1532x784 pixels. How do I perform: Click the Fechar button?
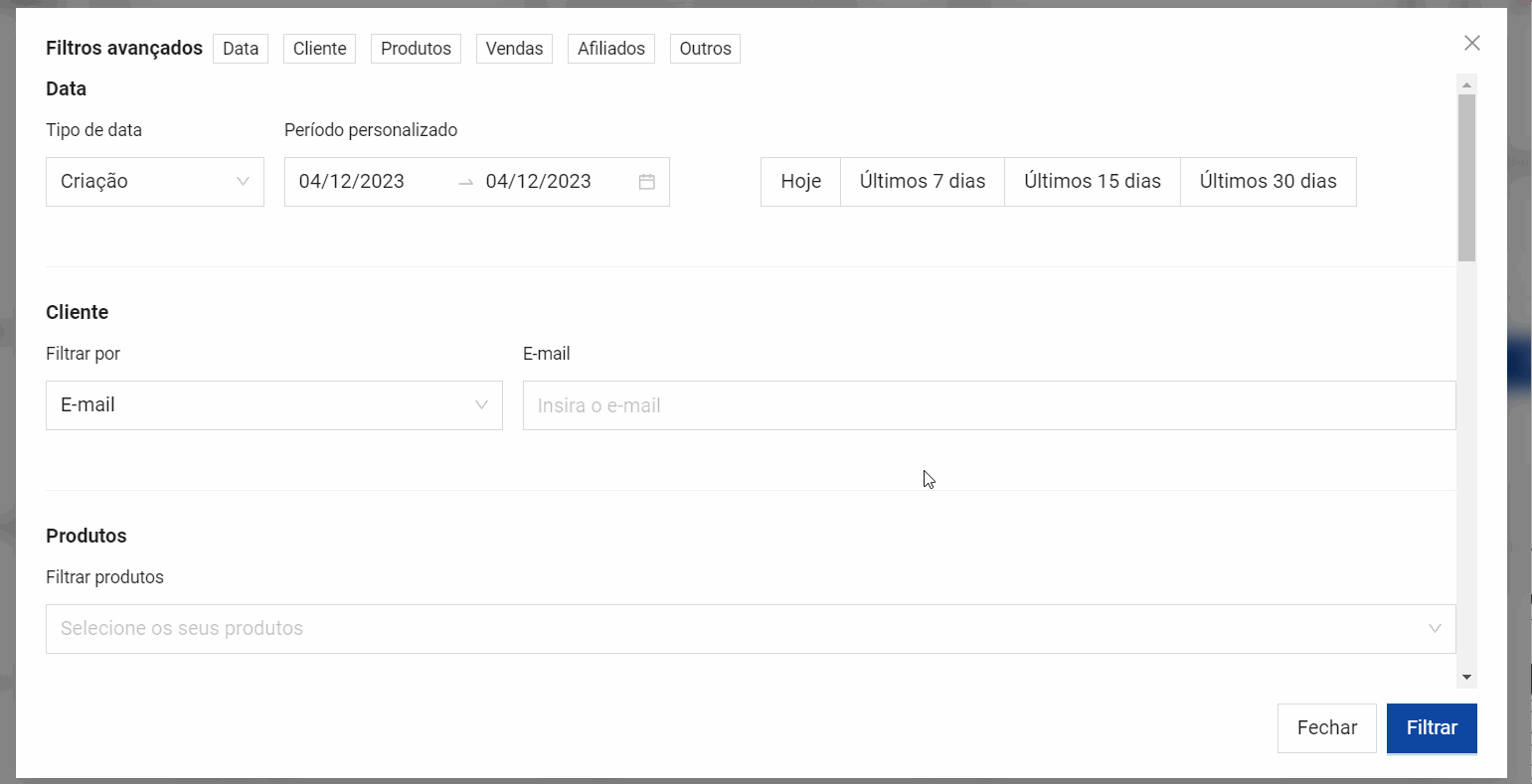tap(1326, 728)
